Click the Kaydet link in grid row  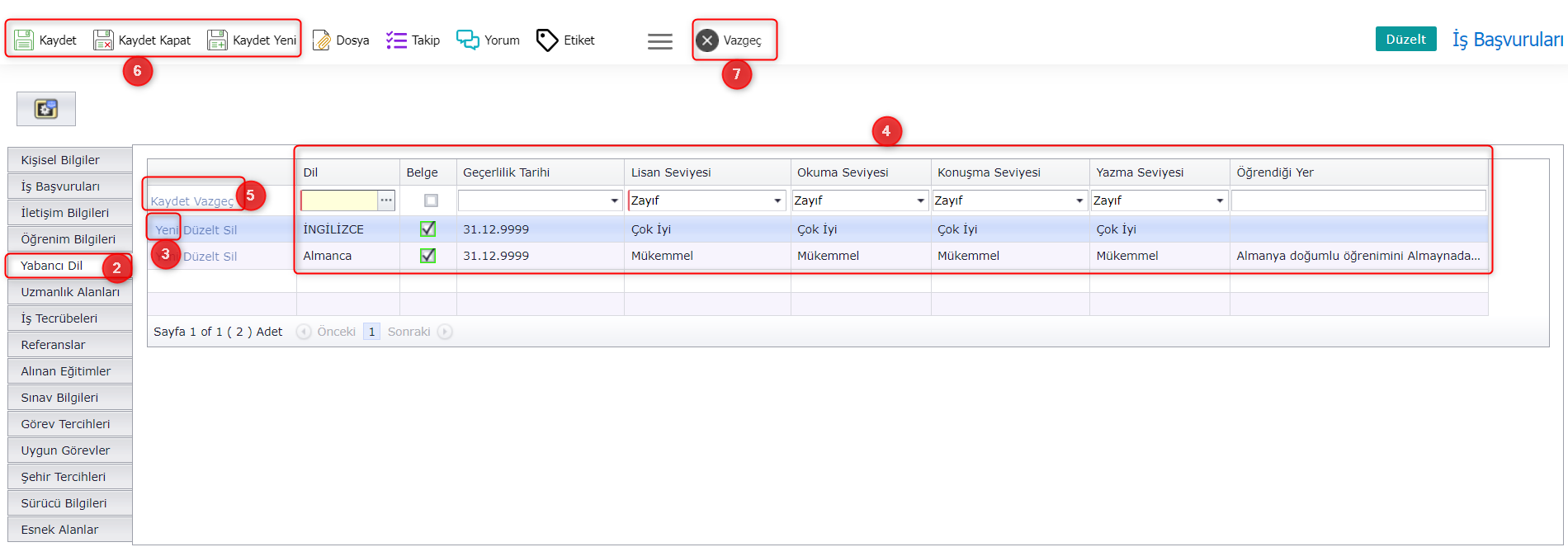170,201
